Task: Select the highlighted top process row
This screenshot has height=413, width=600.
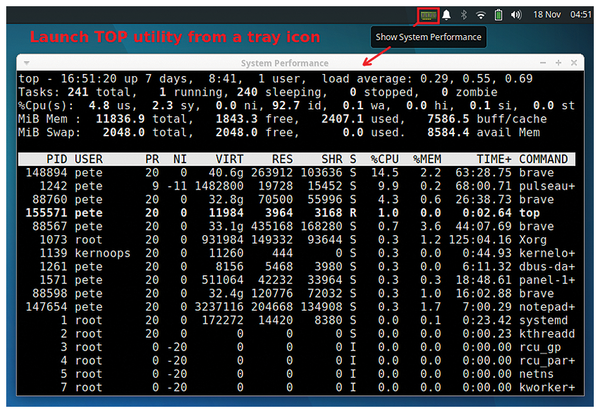Action: tap(300, 213)
